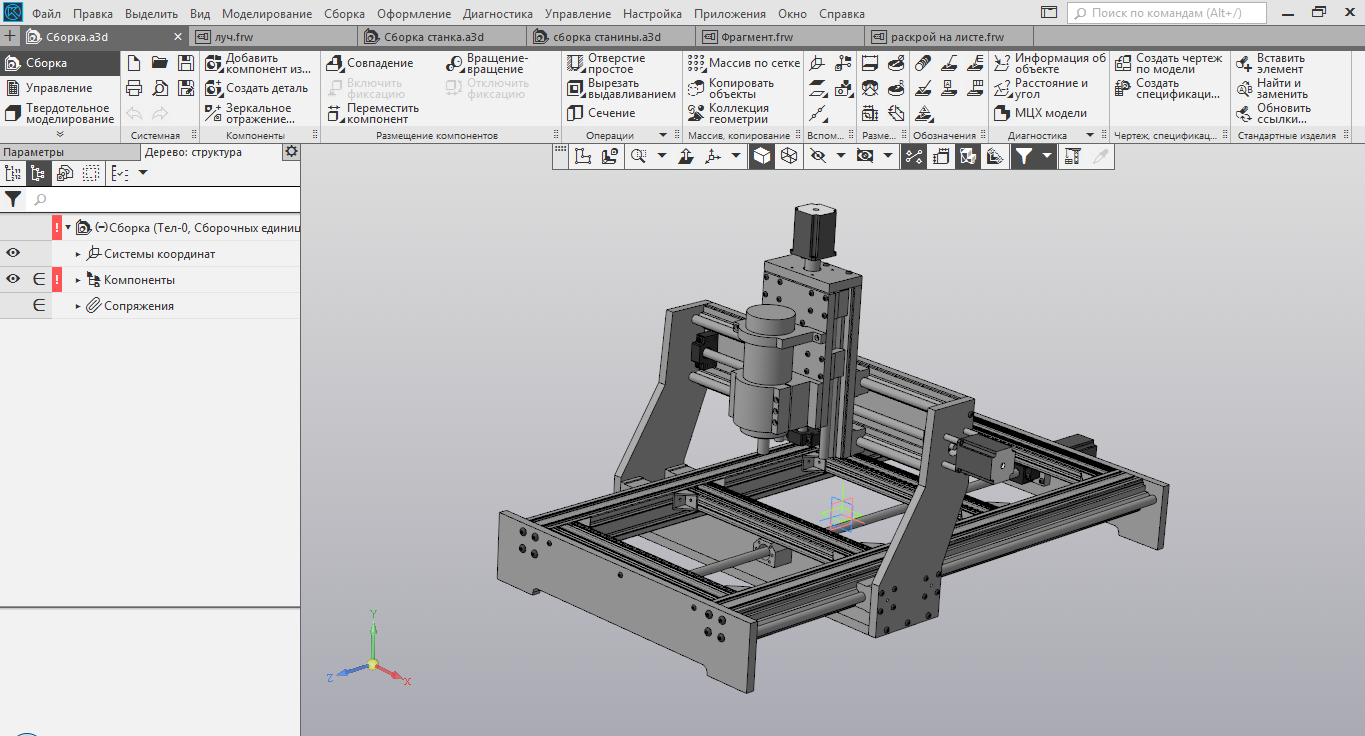Open the Отверстие простое tool
This screenshot has height=736, width=1365.
tap(606, 63)
